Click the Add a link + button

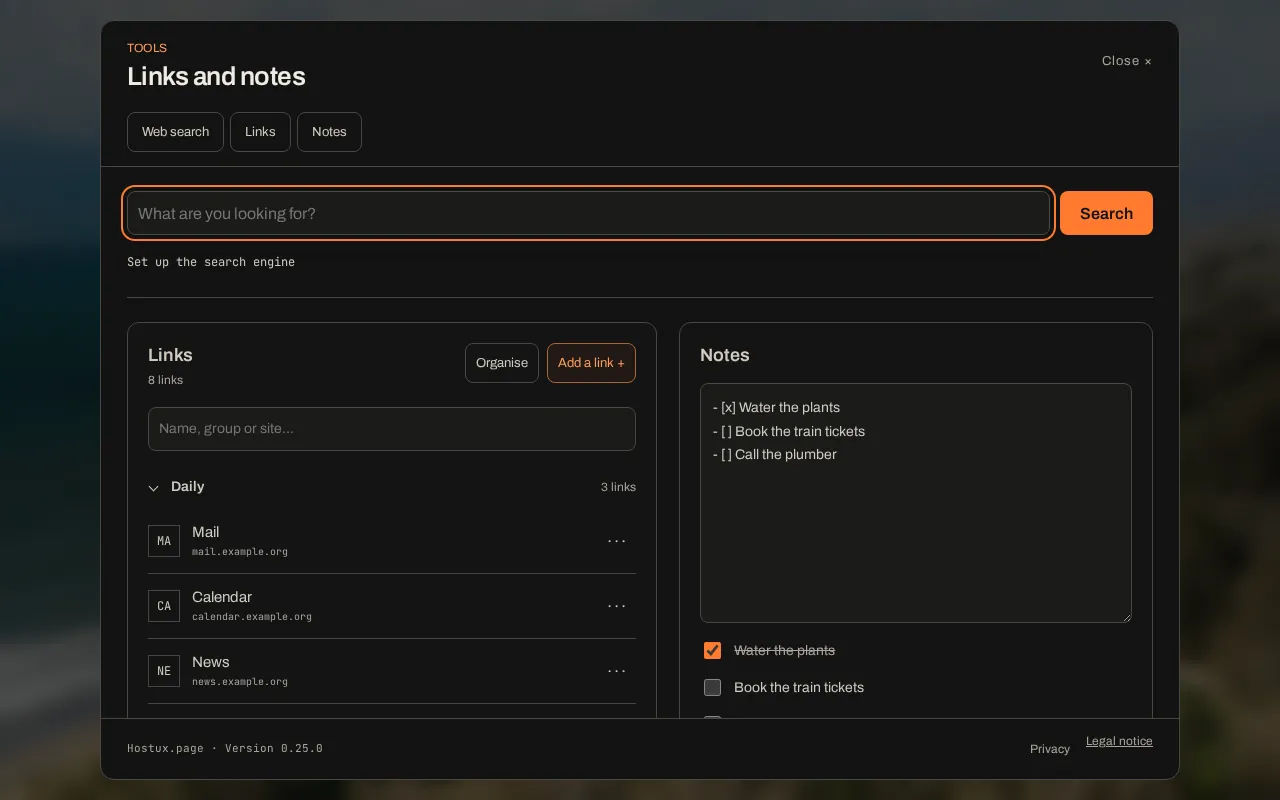(x=591, y=363)
